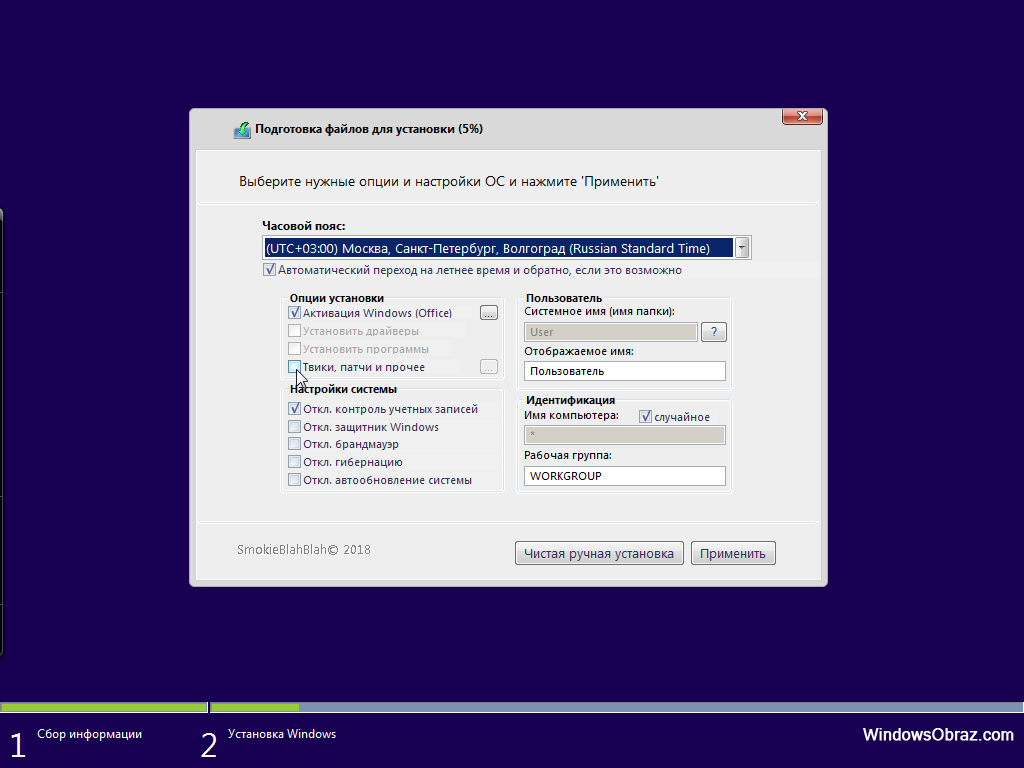Toggle automatic daylight saving time checkbox

[x=270, y=270]
